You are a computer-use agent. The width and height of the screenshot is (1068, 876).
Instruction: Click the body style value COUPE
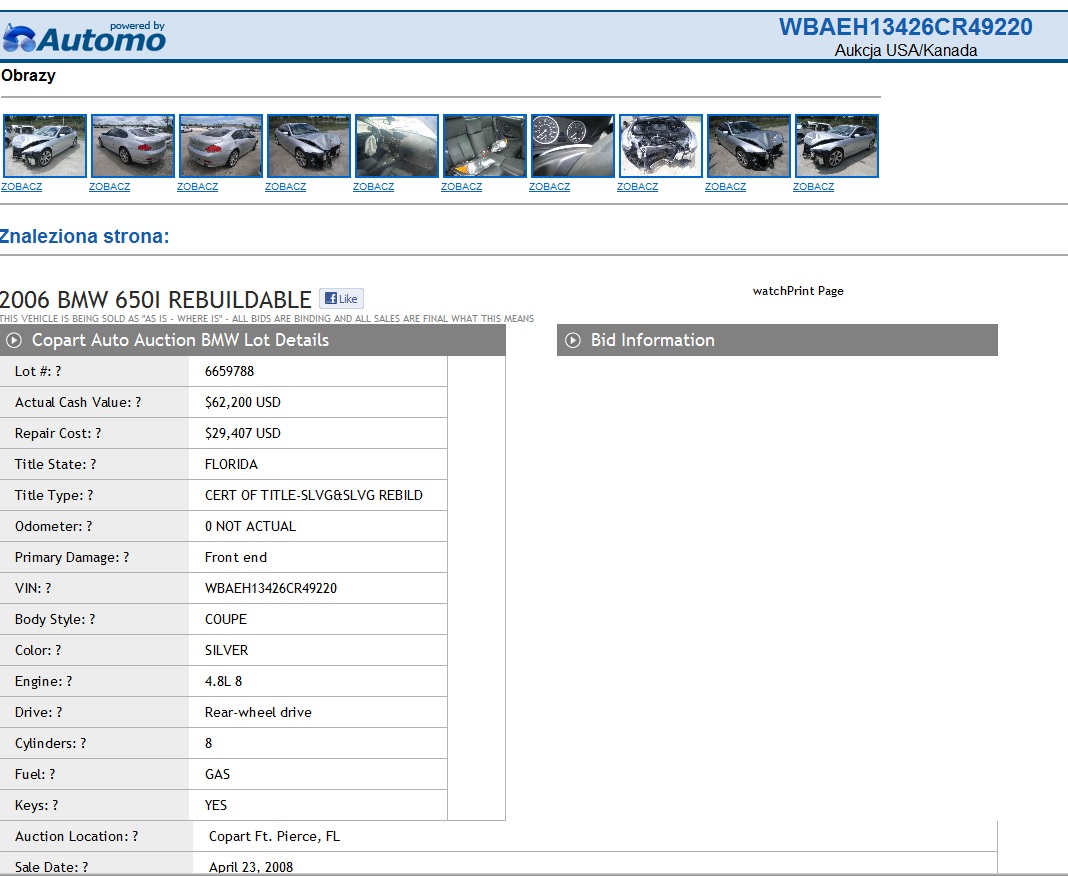(225, 619)
